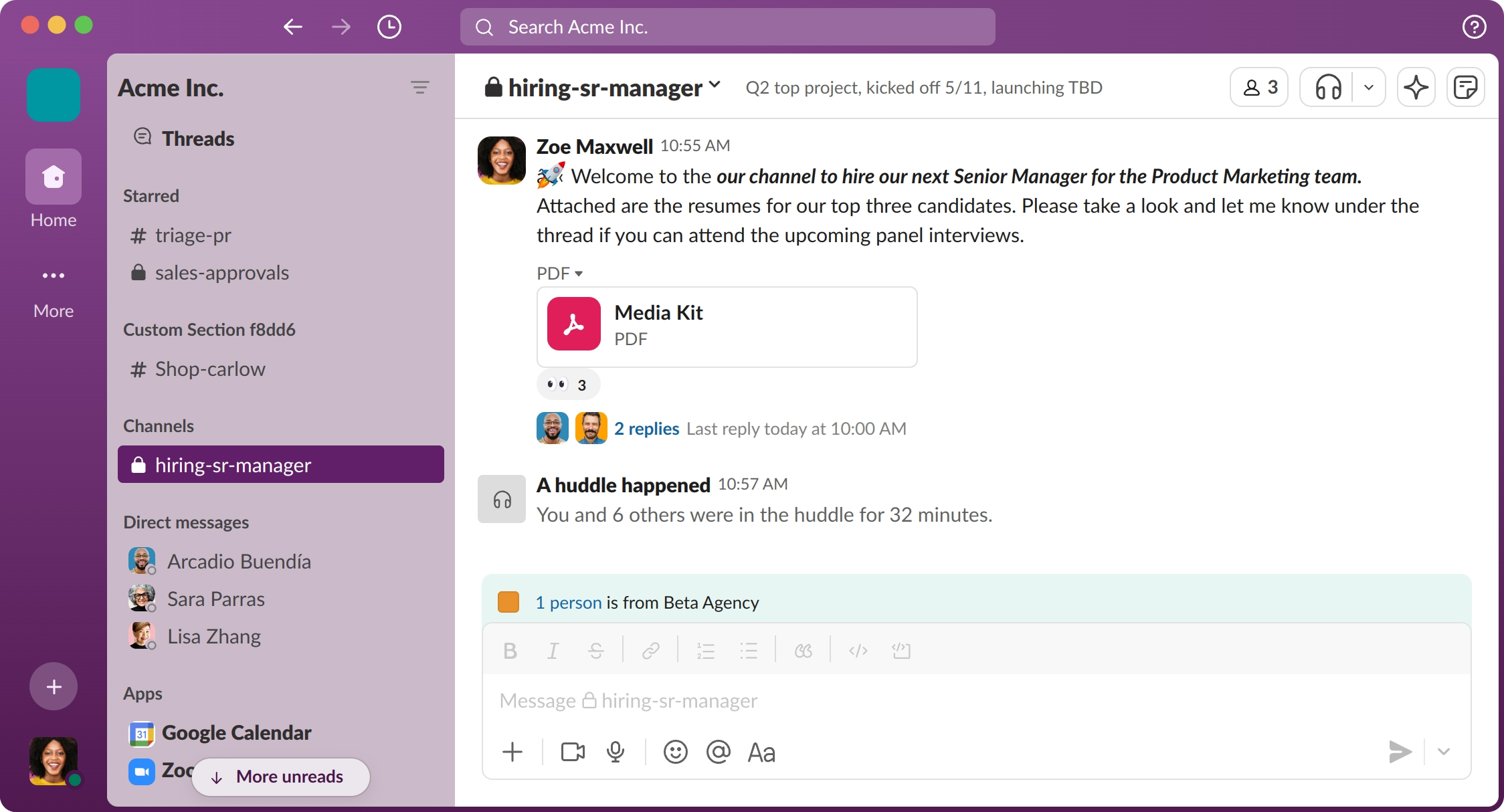The height and width of the screenshot is (812, 1504).
Task: Click the orange Beta Agency square
Action: coord(508,602)
